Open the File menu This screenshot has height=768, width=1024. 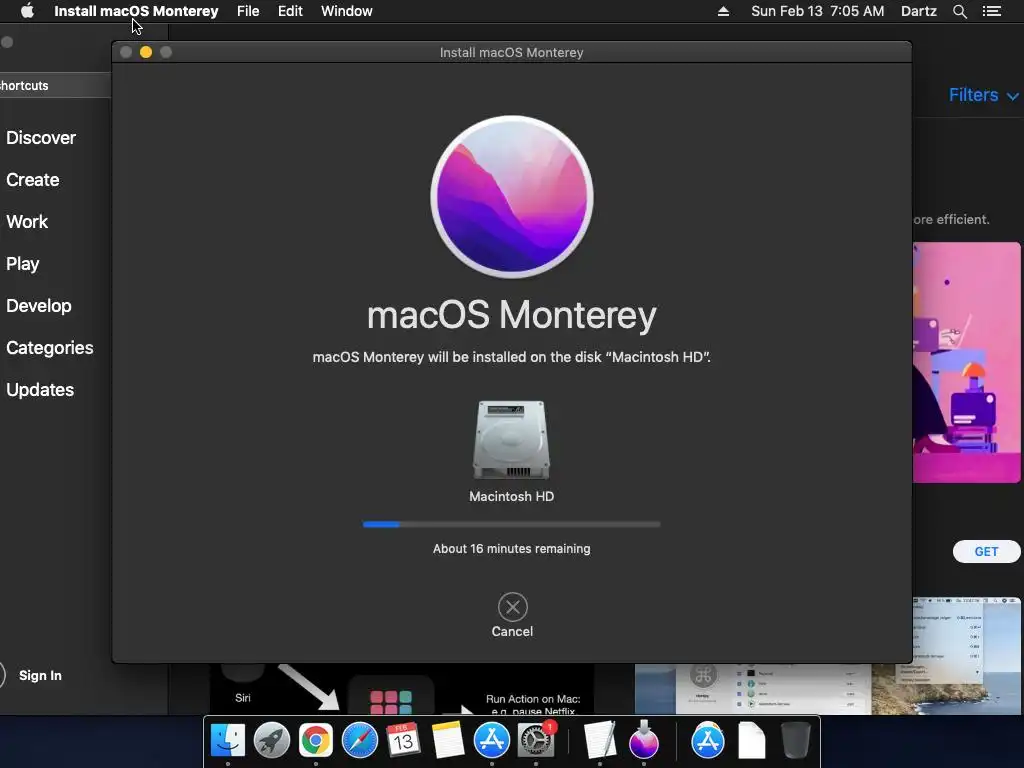pyautogui.click(x=248, y=11)
